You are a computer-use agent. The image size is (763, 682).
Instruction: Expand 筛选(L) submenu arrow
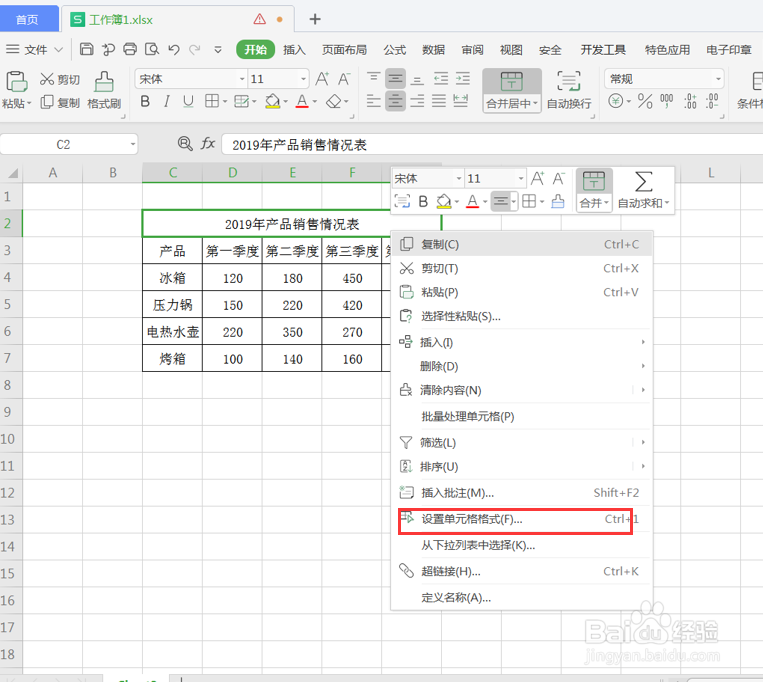643,442
